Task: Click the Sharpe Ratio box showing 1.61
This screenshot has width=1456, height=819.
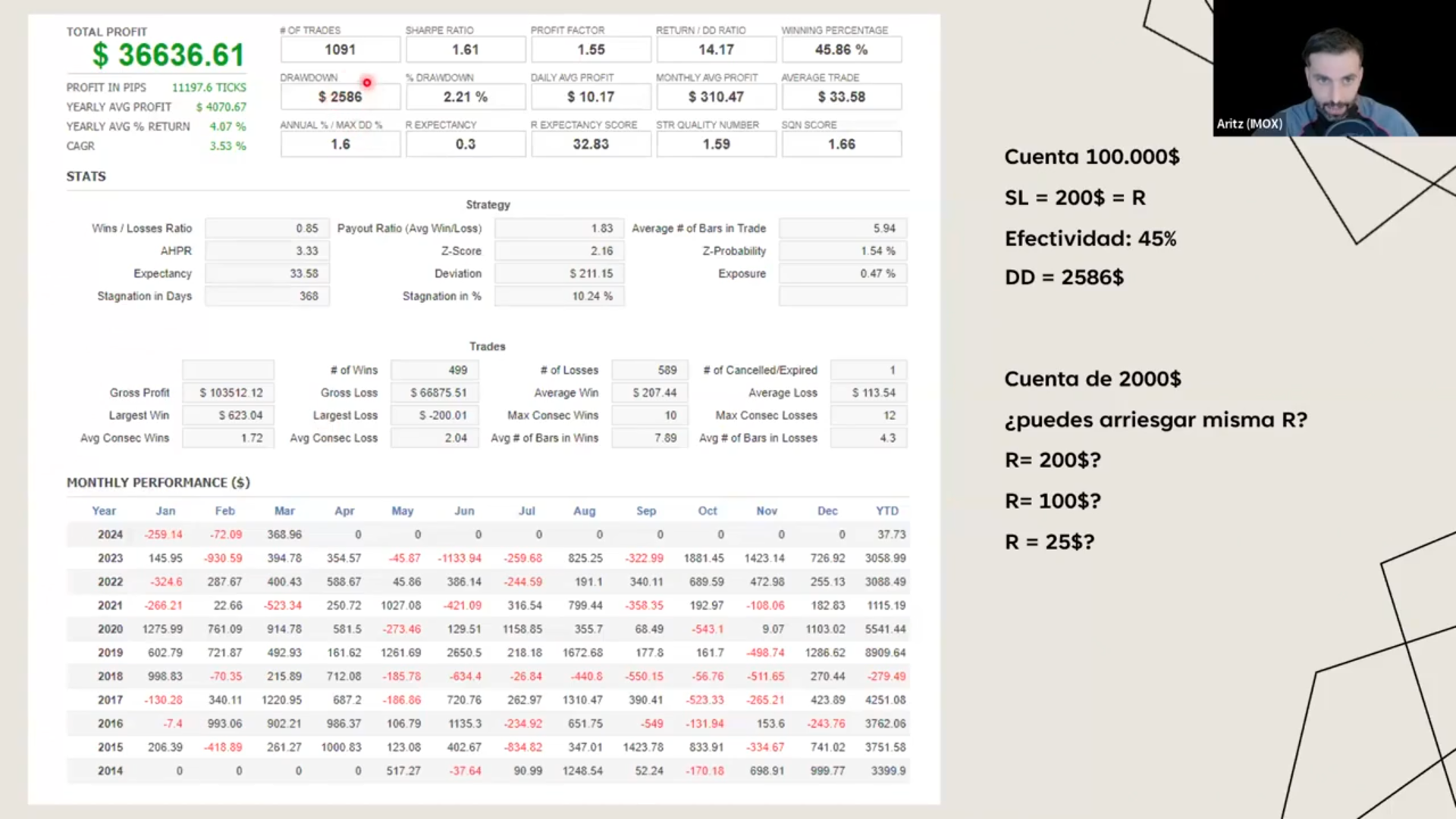Action: (x=465, y=49)
